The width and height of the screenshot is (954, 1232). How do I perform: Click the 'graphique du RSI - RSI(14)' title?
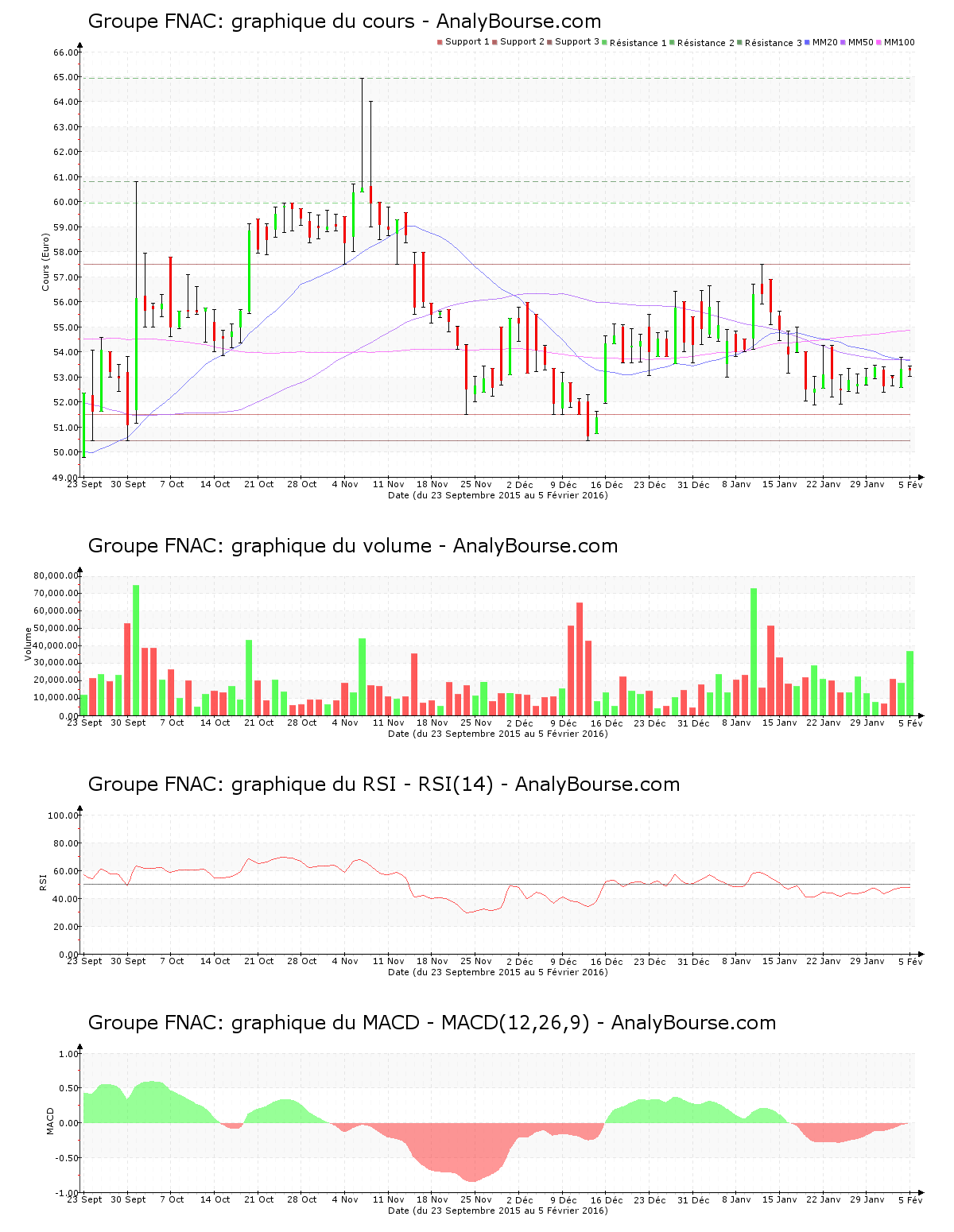point(384,785)
